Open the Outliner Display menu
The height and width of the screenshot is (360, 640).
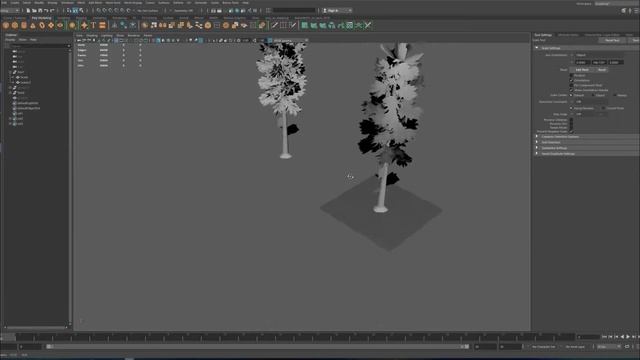[10, 40]
